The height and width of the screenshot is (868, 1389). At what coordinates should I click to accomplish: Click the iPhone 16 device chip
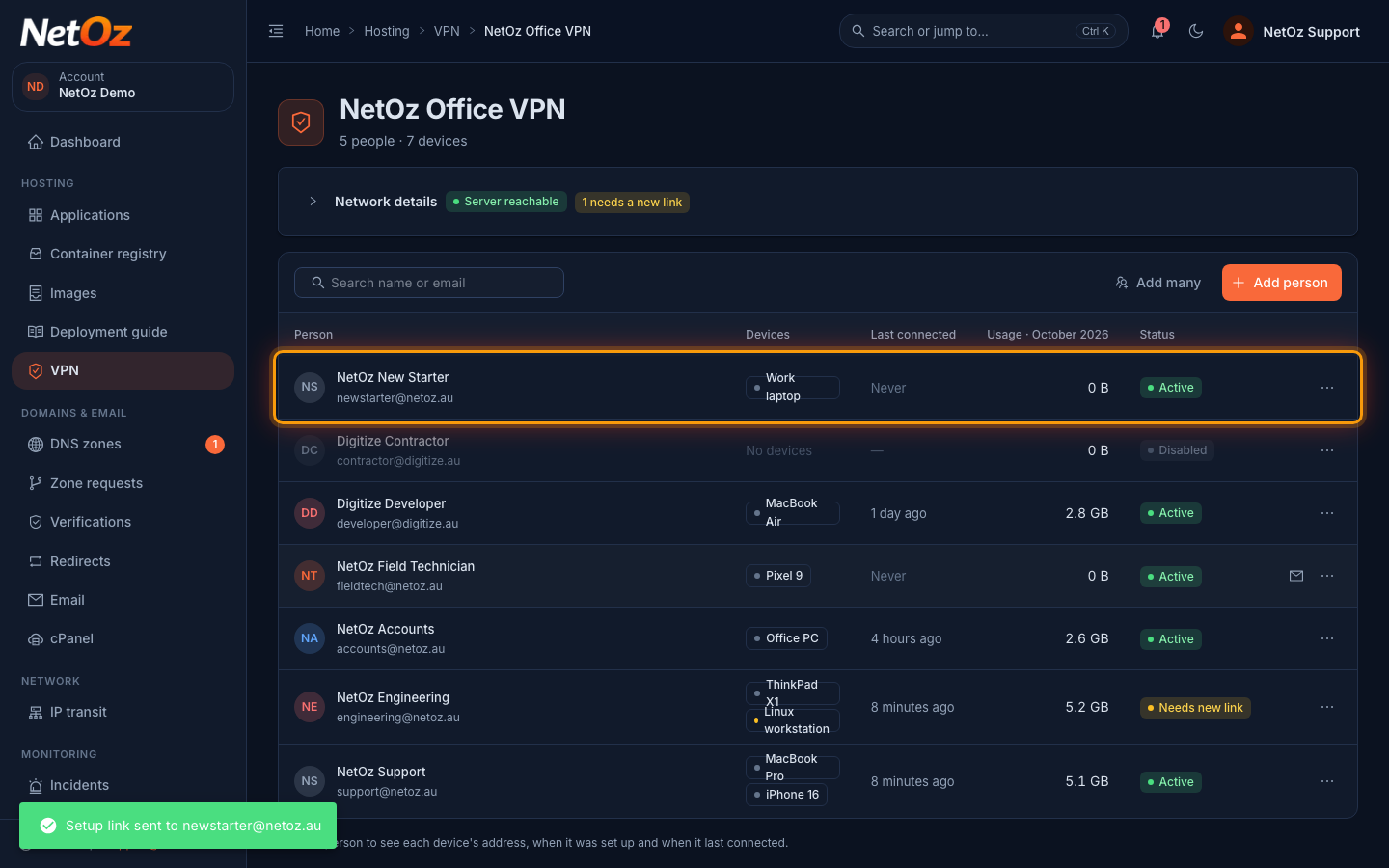[786, 795]
